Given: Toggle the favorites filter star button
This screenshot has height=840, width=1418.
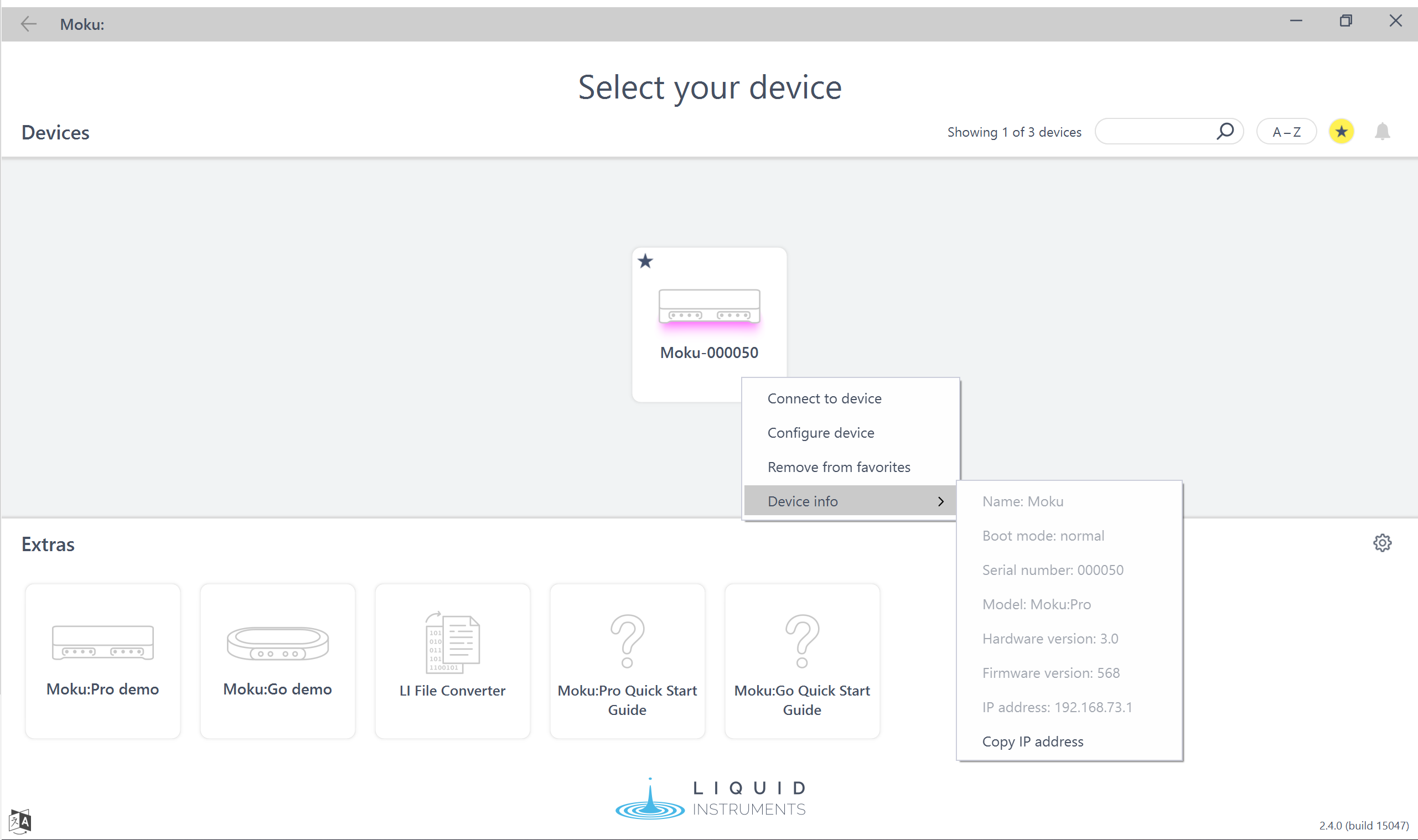Looking at the screenshot, I should [1341, 132].
